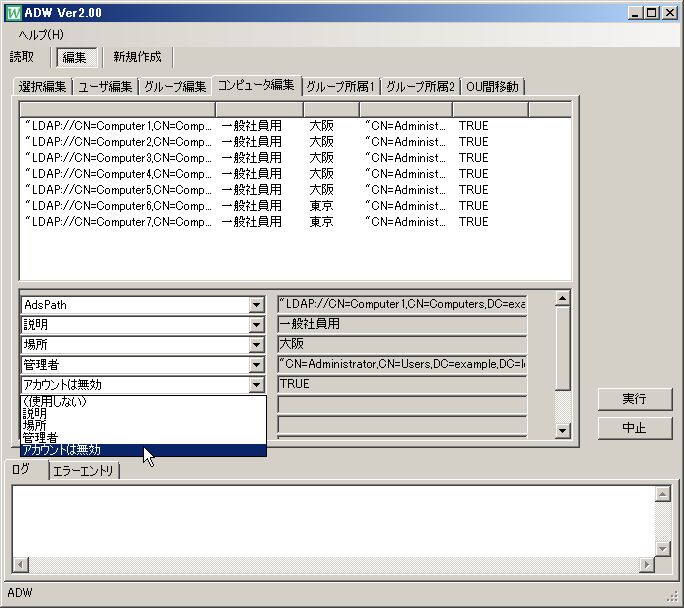Image resolution: width=684 pixels, height=608 pixels.
Task: Click attribute panel scrollbar up arrow
Action: (563, 298)
